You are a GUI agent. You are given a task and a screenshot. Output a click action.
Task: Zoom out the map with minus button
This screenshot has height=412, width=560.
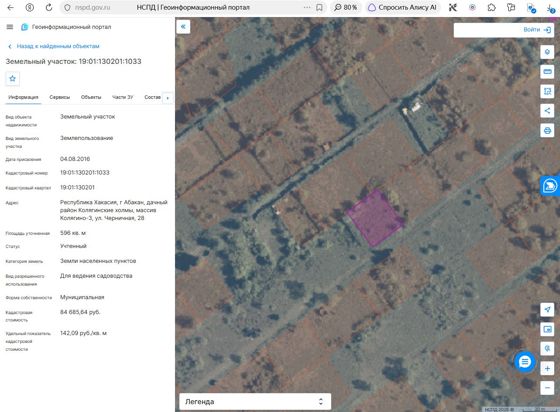pos(547,388)
